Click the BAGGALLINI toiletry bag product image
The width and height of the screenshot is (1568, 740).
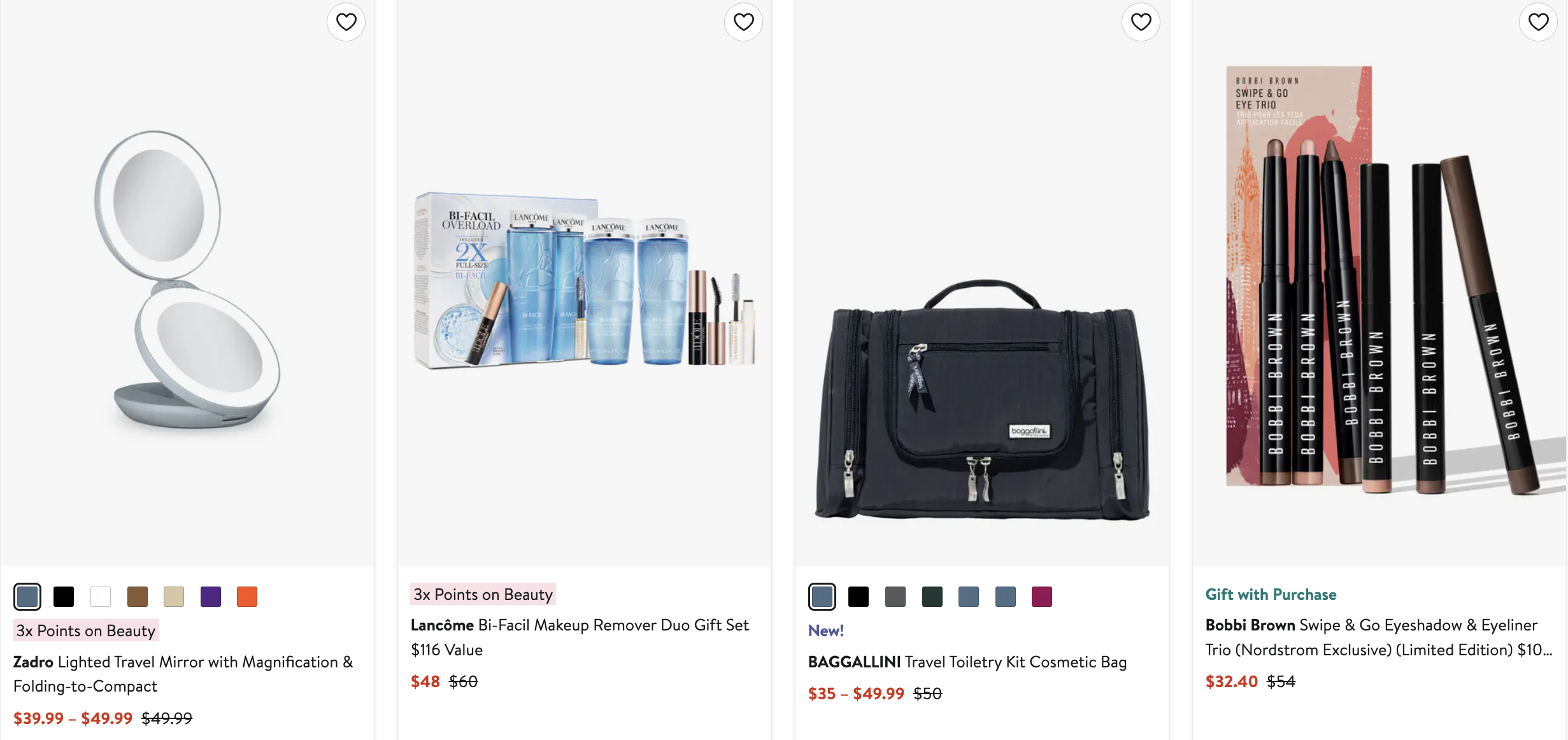(x=981, y=401)
